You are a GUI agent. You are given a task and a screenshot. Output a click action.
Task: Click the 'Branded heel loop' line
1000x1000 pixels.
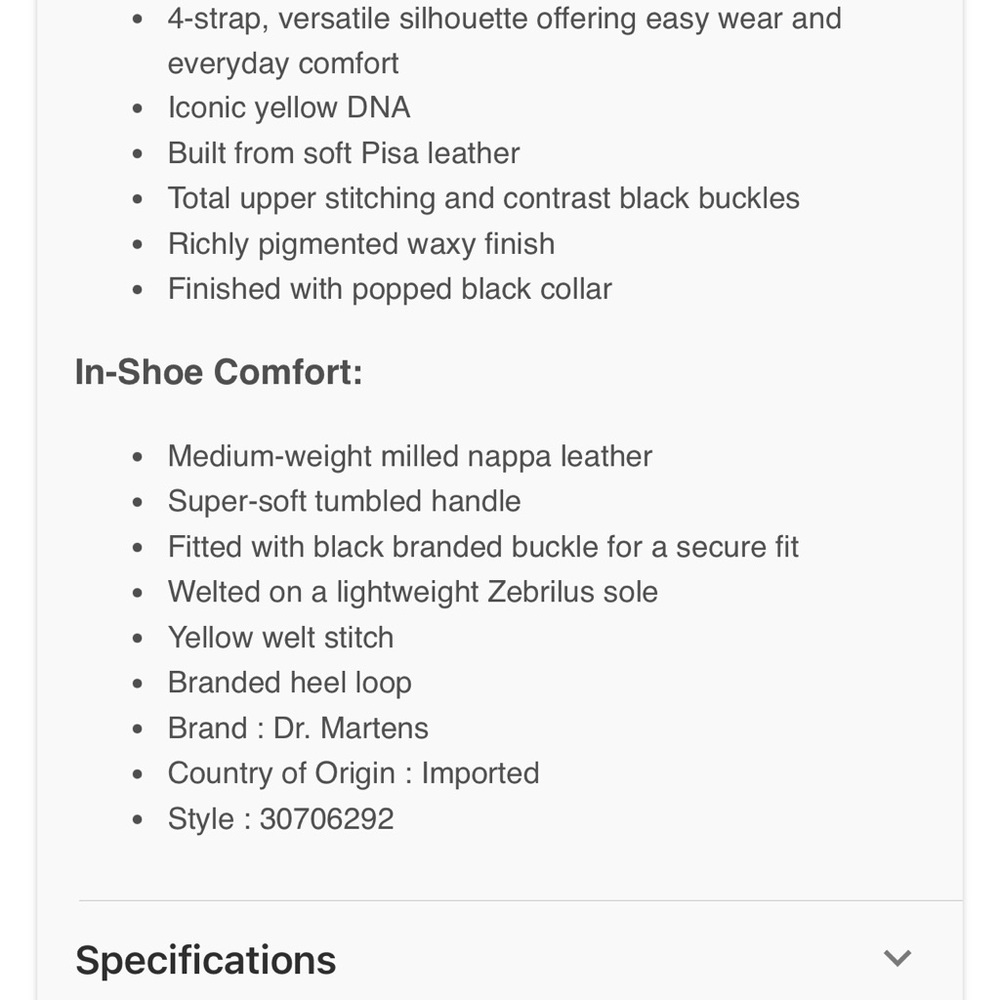(x=290, y=683)
